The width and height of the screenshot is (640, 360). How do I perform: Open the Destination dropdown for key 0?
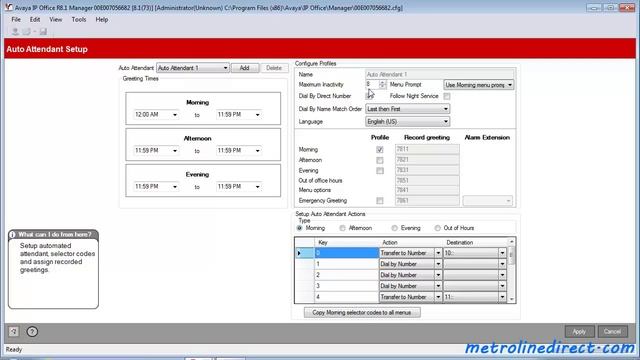click(x=502, y=253)
